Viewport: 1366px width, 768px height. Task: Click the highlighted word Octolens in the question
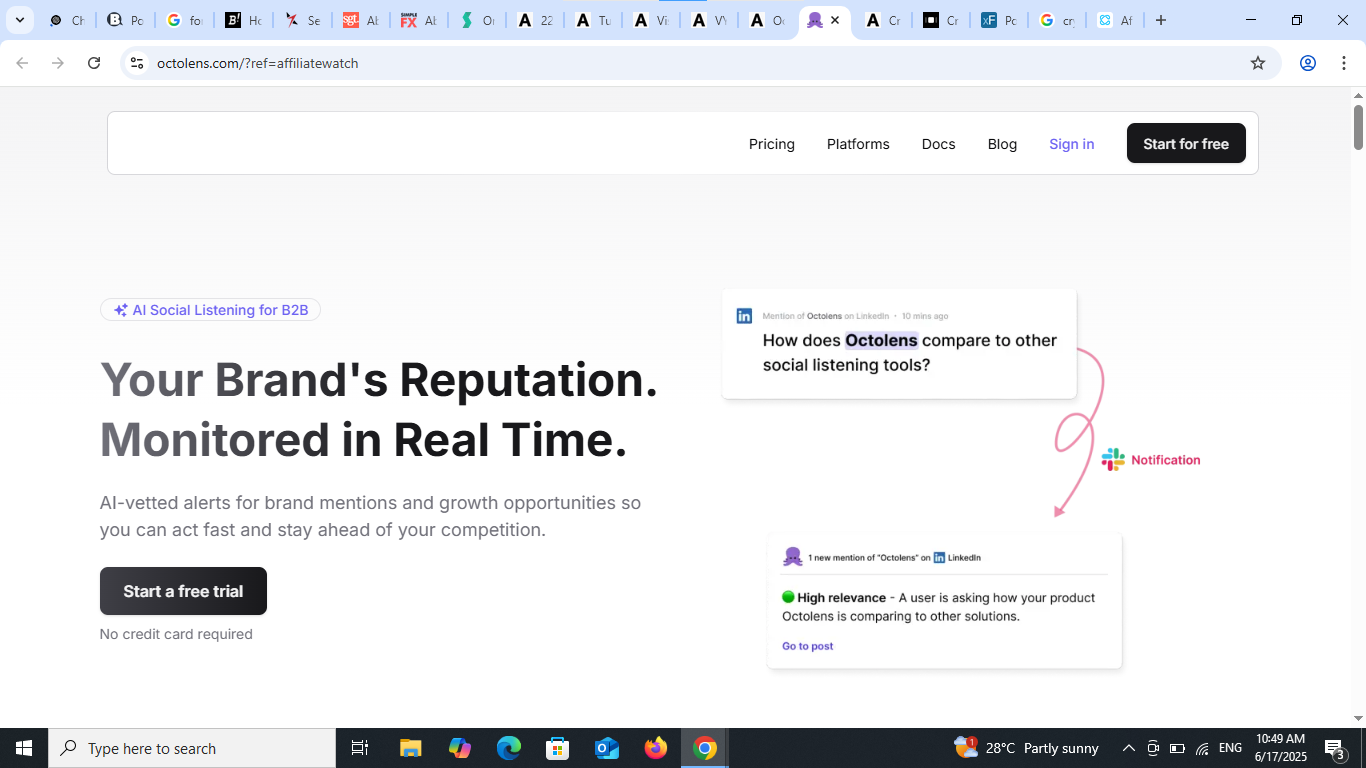click(x=881, y=340)
